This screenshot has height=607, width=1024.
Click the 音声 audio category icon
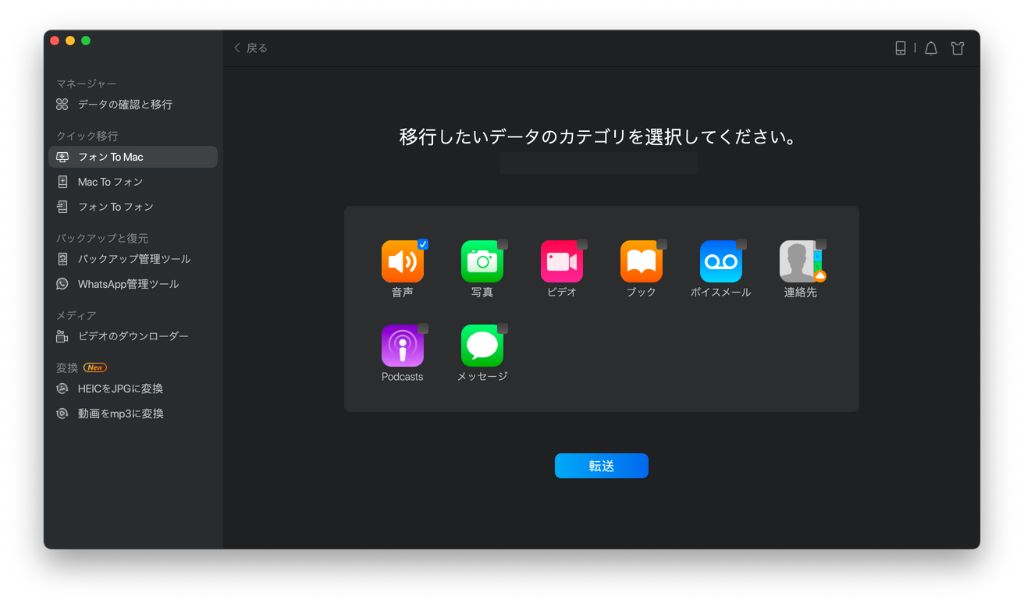(x=402, y=261)
